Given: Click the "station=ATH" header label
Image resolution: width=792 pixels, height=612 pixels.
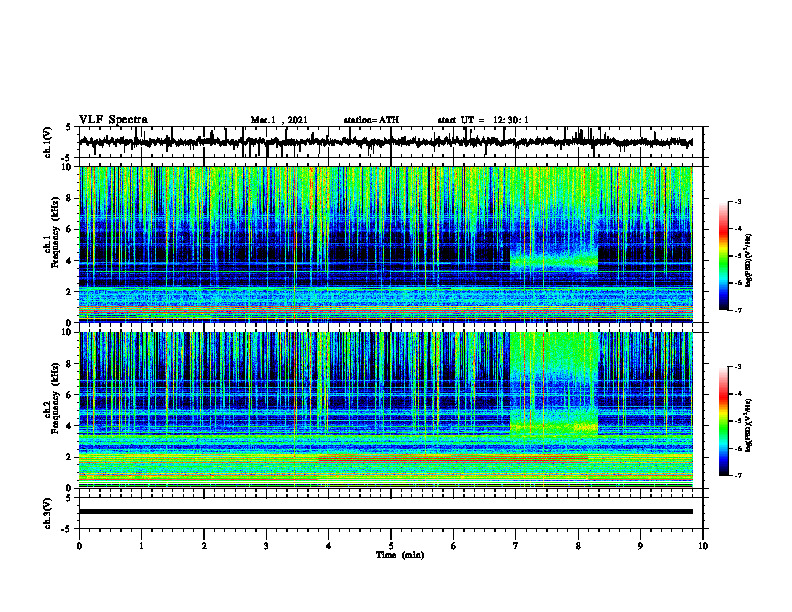Looking at the screenshot, I should coord(371,120).
